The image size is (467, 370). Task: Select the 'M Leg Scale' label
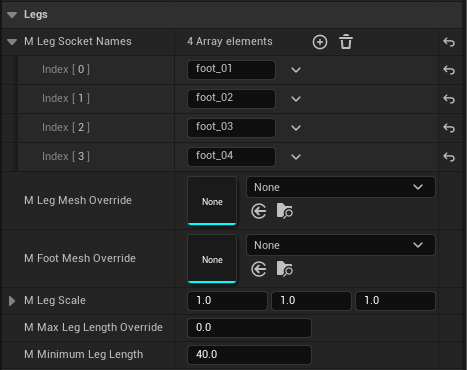(55, 300)
